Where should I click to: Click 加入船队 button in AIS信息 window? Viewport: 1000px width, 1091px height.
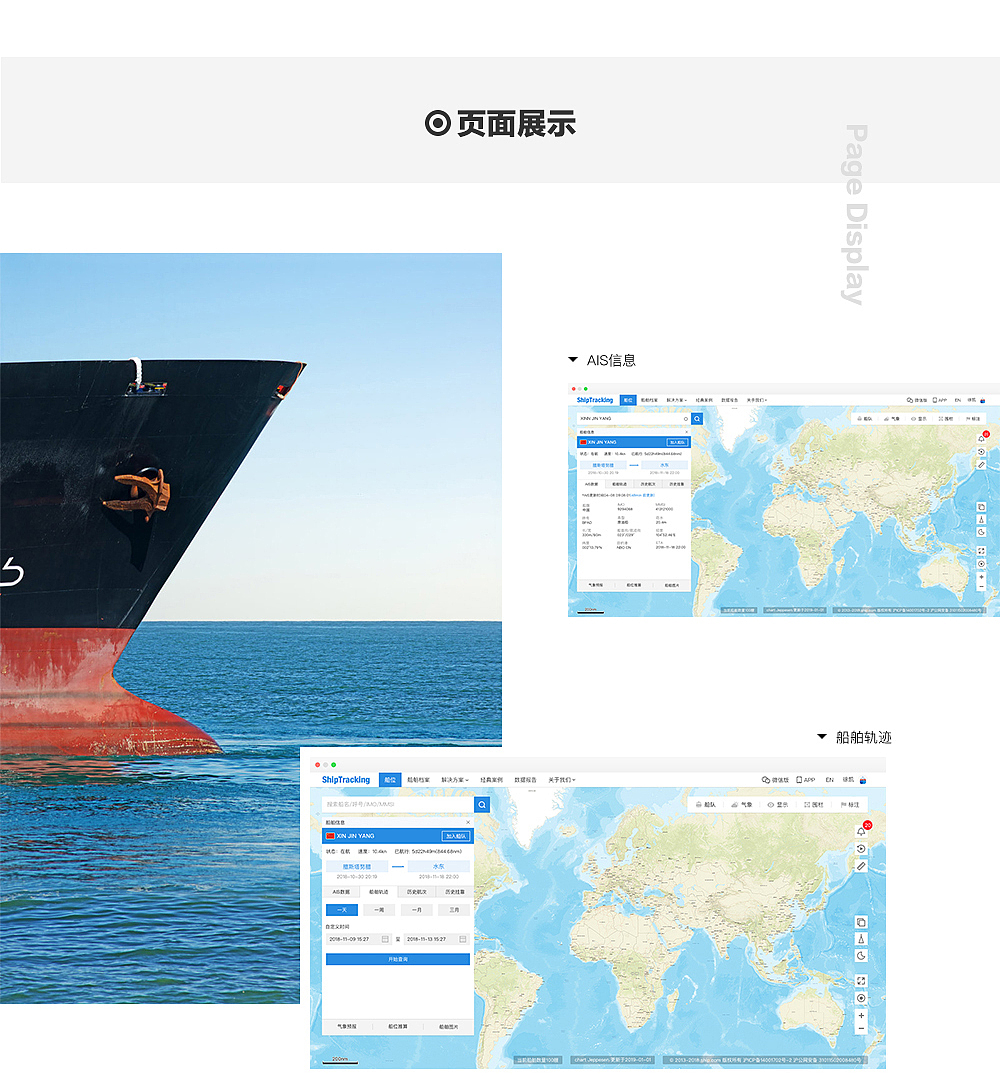tap(677, 442)
